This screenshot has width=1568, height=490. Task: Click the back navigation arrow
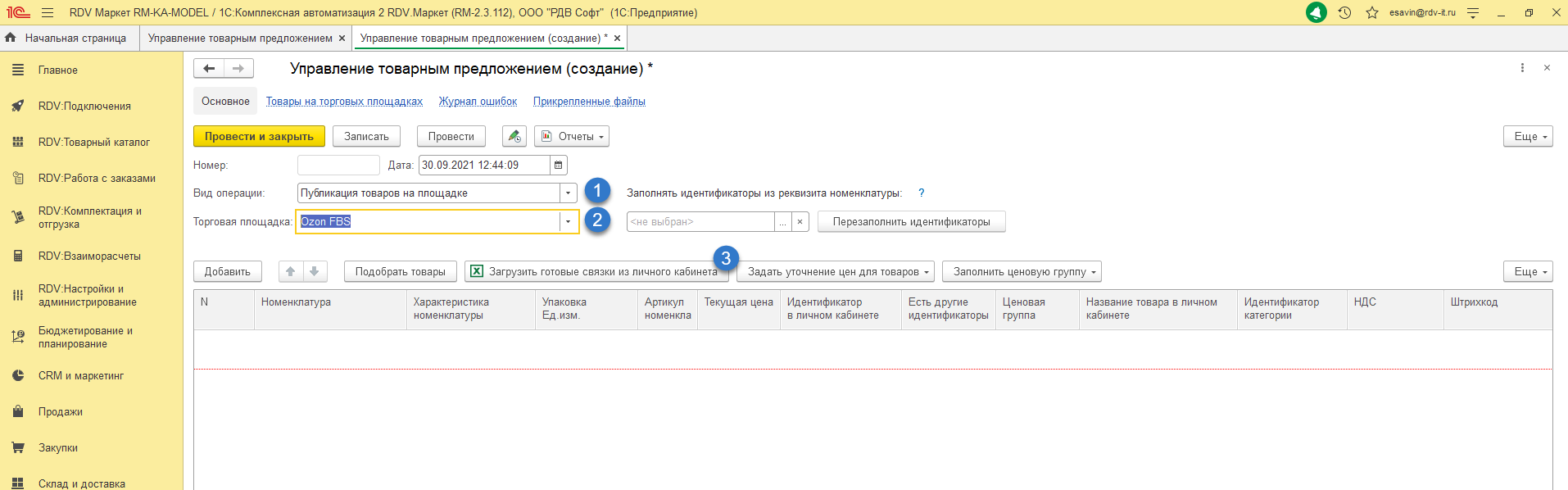pos(209,68)
